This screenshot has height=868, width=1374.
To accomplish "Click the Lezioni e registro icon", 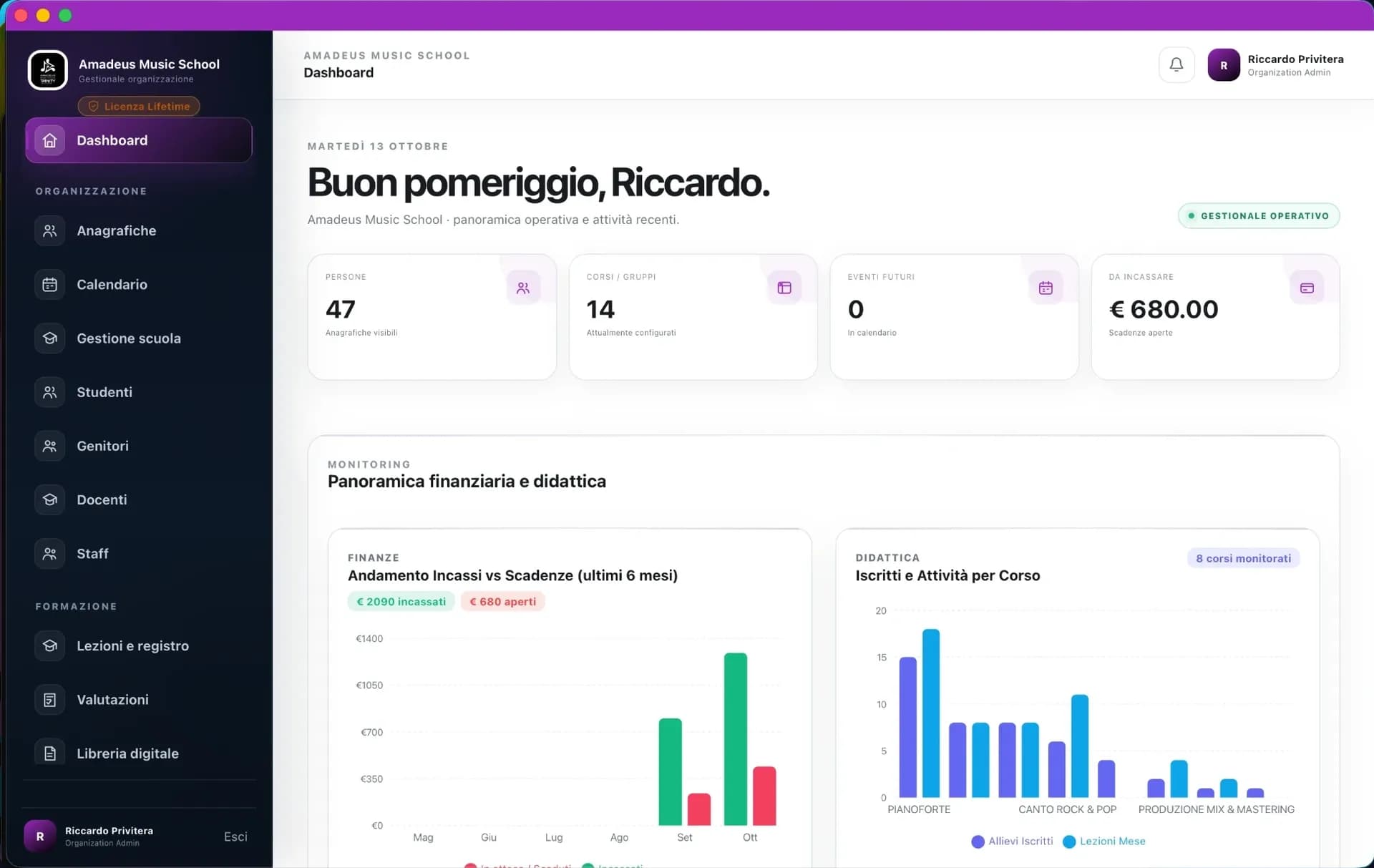I will click(x=49, y=645).
